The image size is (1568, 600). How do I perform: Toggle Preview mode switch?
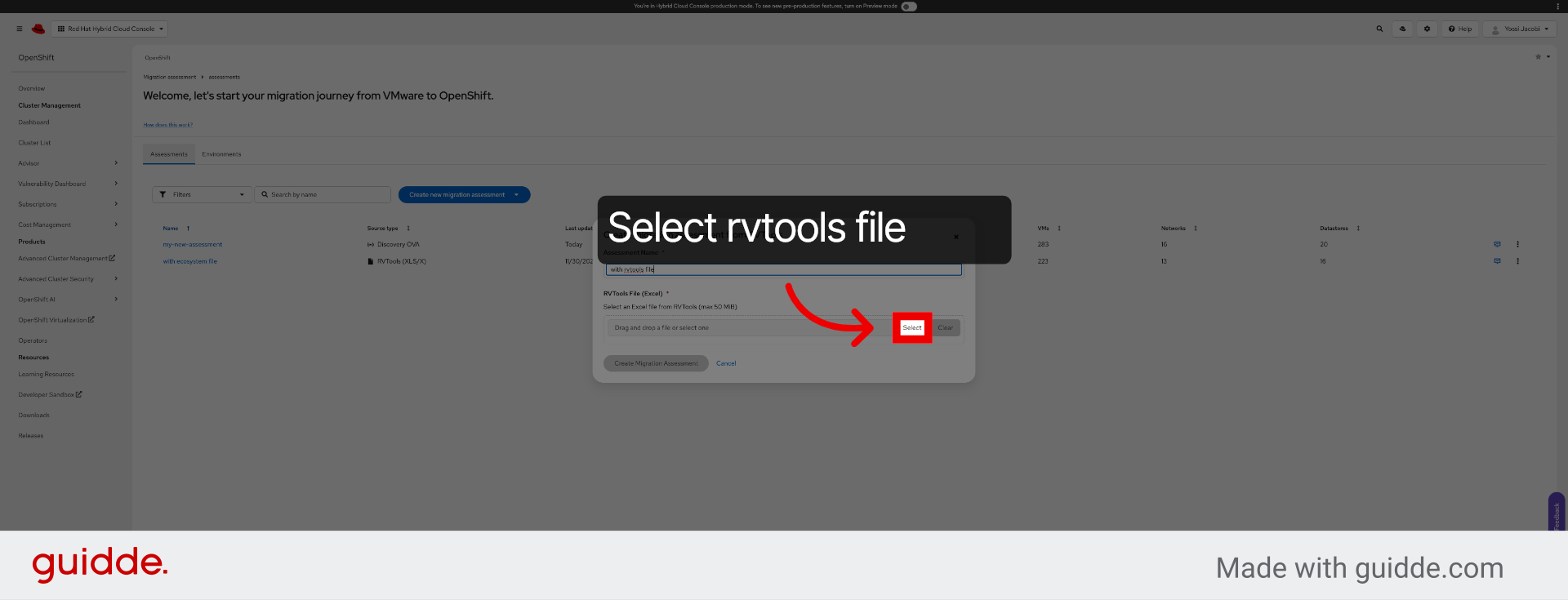click(x=909, y=7)
